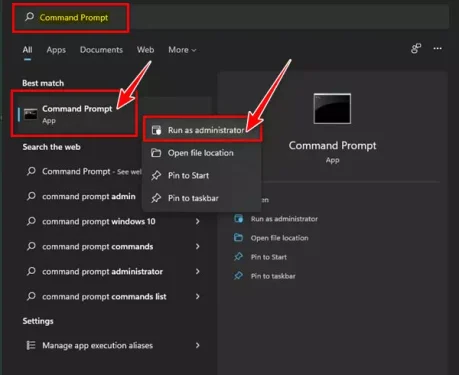
Task: Expand arrow for command prompt commands list
Action: (198, 296)
